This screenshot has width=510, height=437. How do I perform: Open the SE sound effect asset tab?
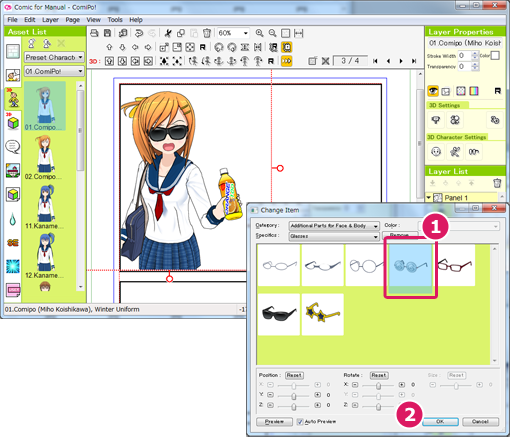[x=13, y=242]
